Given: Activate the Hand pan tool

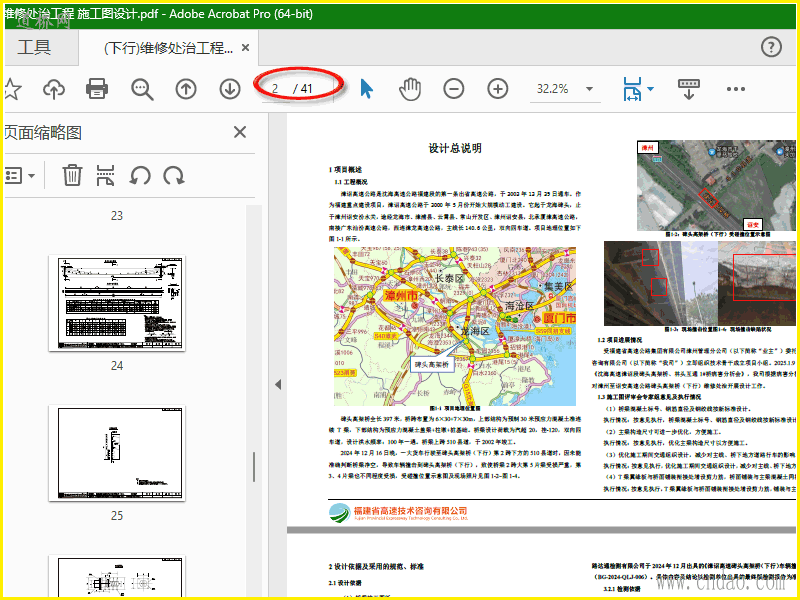Looking at the screenshot, I should click(x=410, y=89).
